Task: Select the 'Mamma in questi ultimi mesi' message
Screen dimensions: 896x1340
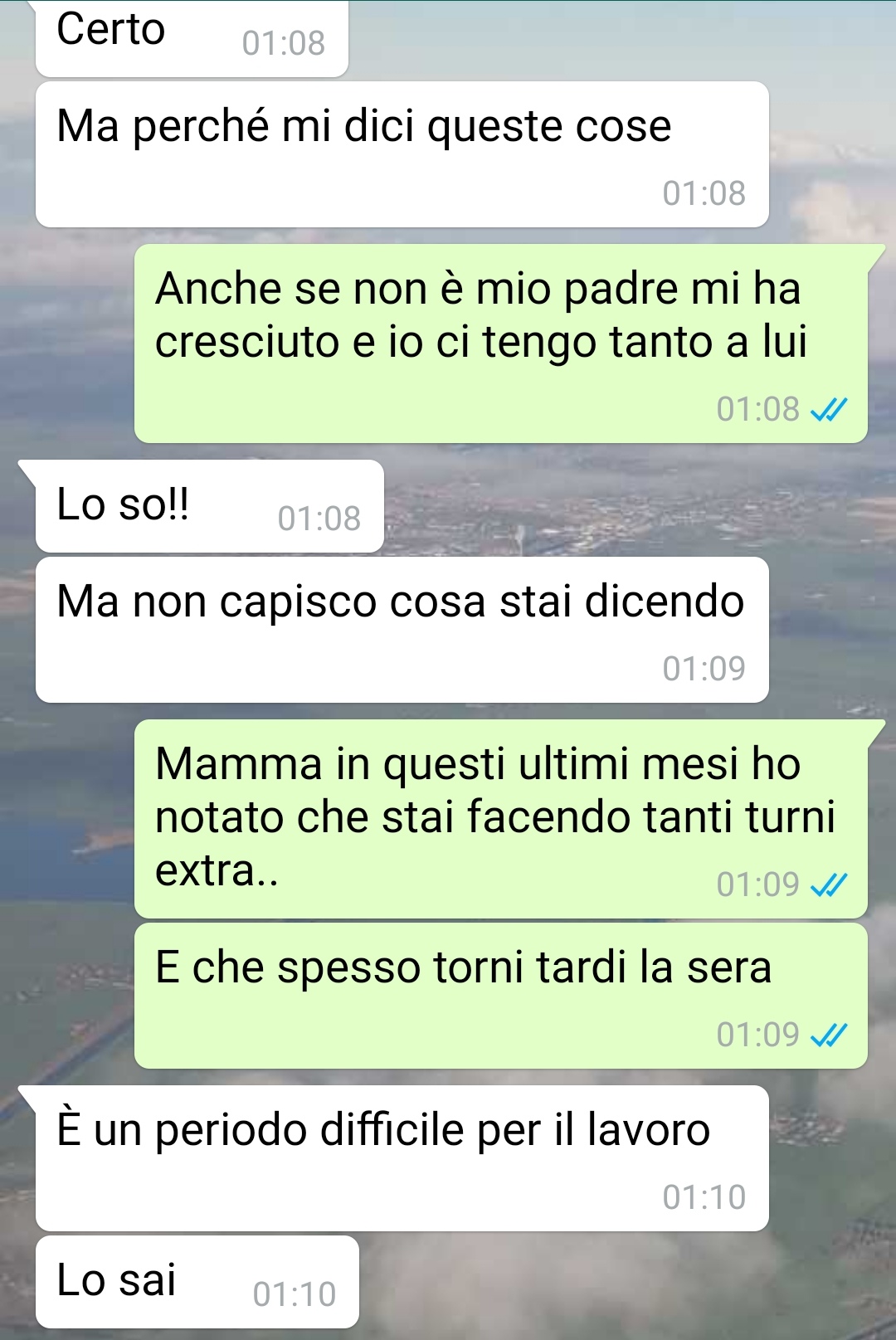Action: pos(501,819)
